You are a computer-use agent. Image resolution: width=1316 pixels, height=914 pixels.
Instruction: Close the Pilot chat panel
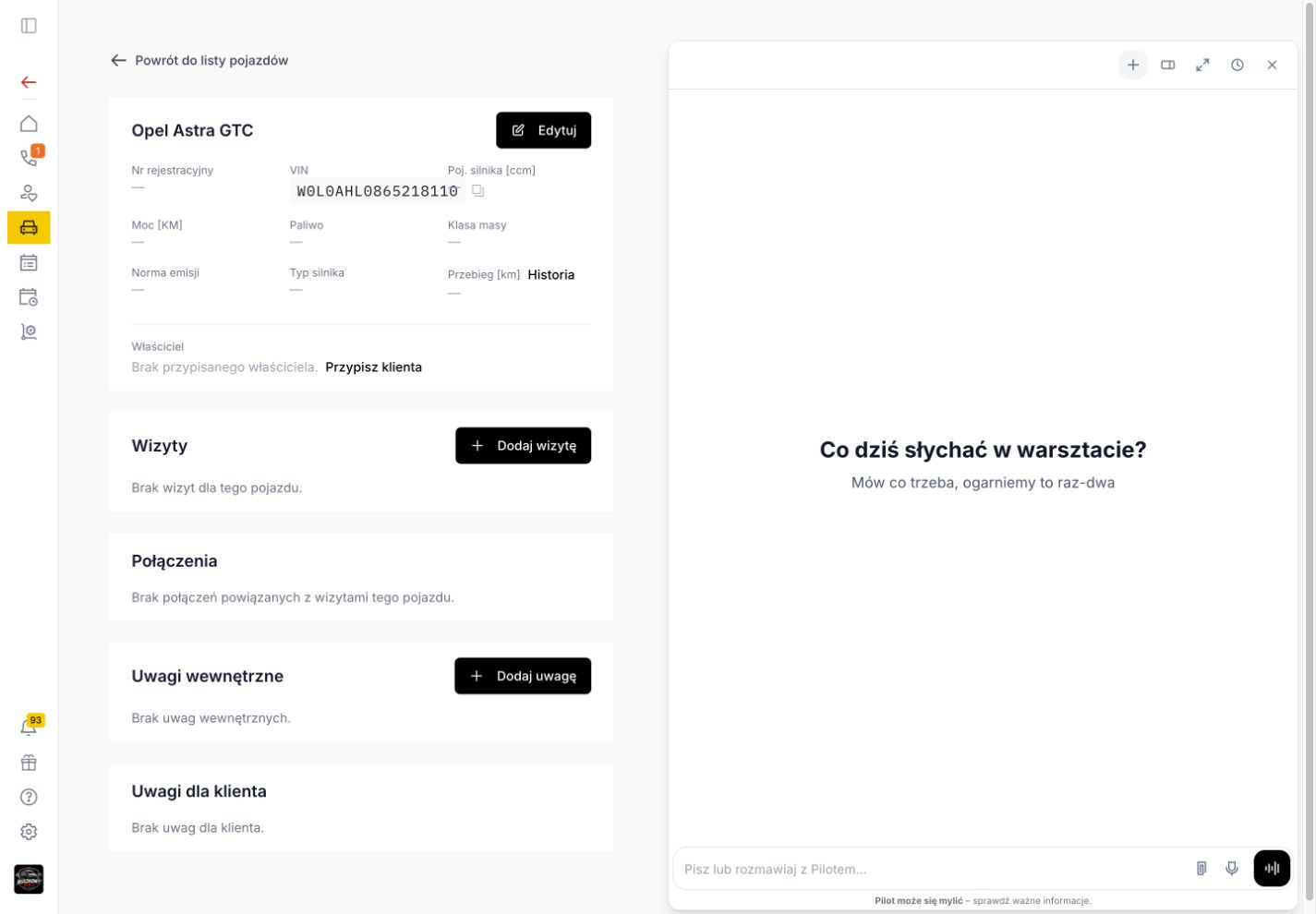click(1272, 65)
